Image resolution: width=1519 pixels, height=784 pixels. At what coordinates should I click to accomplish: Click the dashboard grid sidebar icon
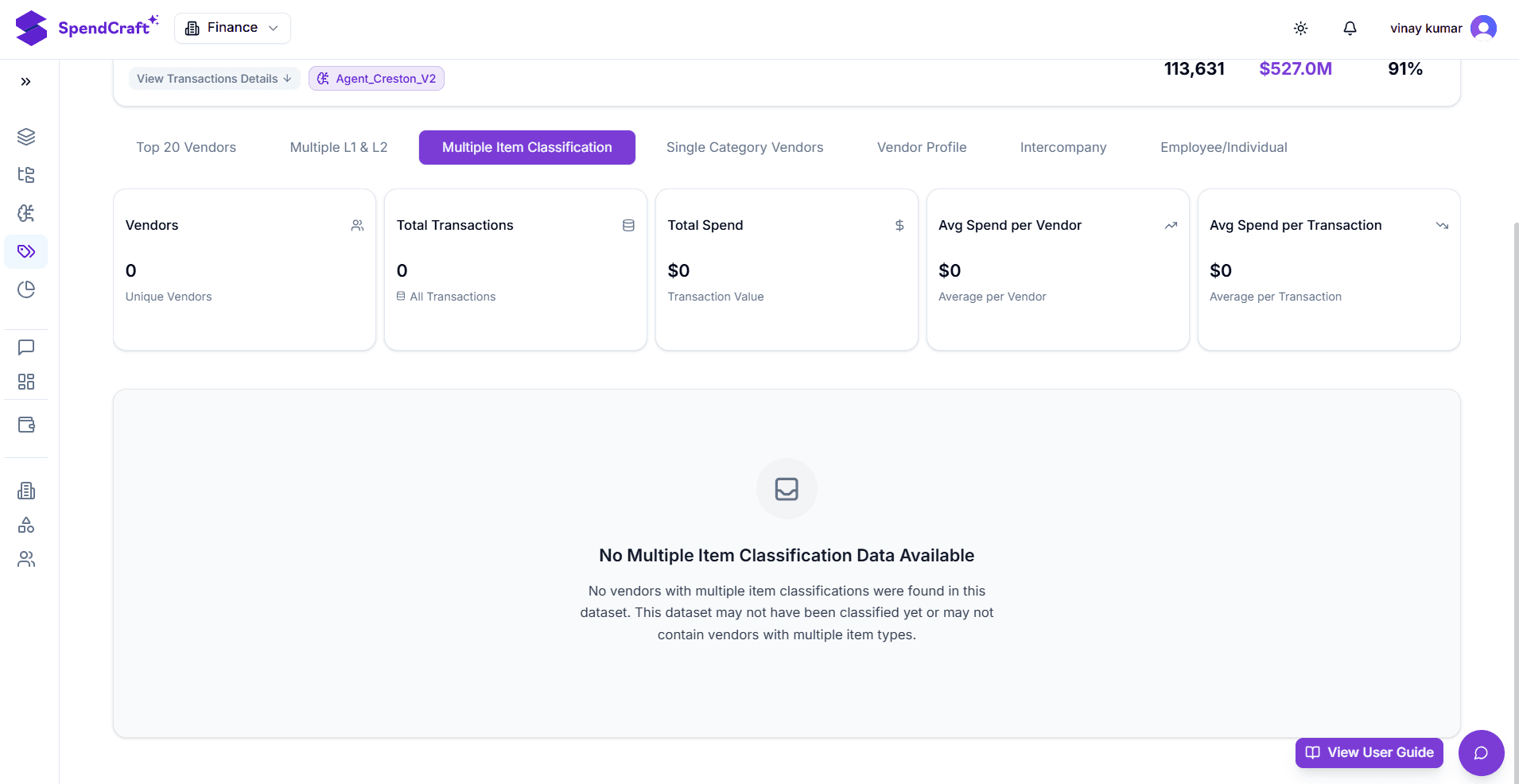[26, 382]
